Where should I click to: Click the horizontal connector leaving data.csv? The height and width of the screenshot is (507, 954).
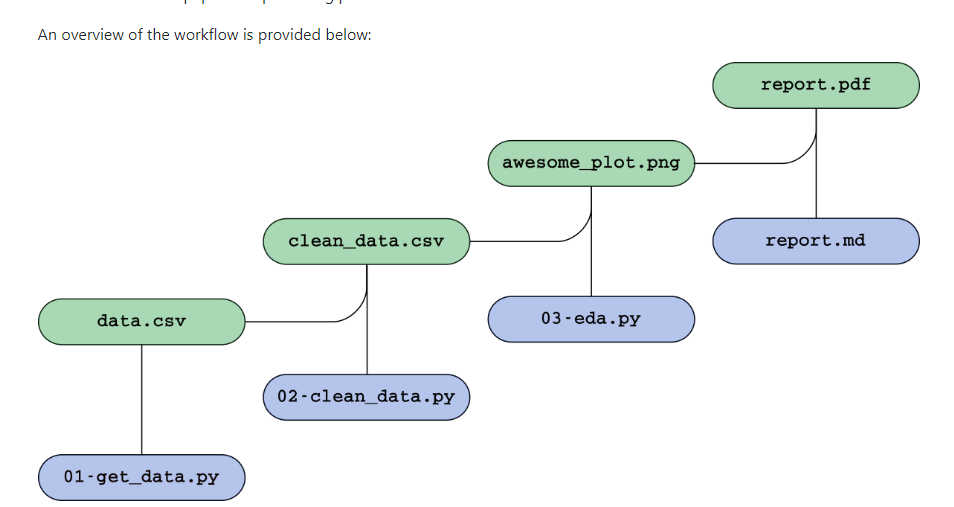pyautogui.click(x=290, y=321)
